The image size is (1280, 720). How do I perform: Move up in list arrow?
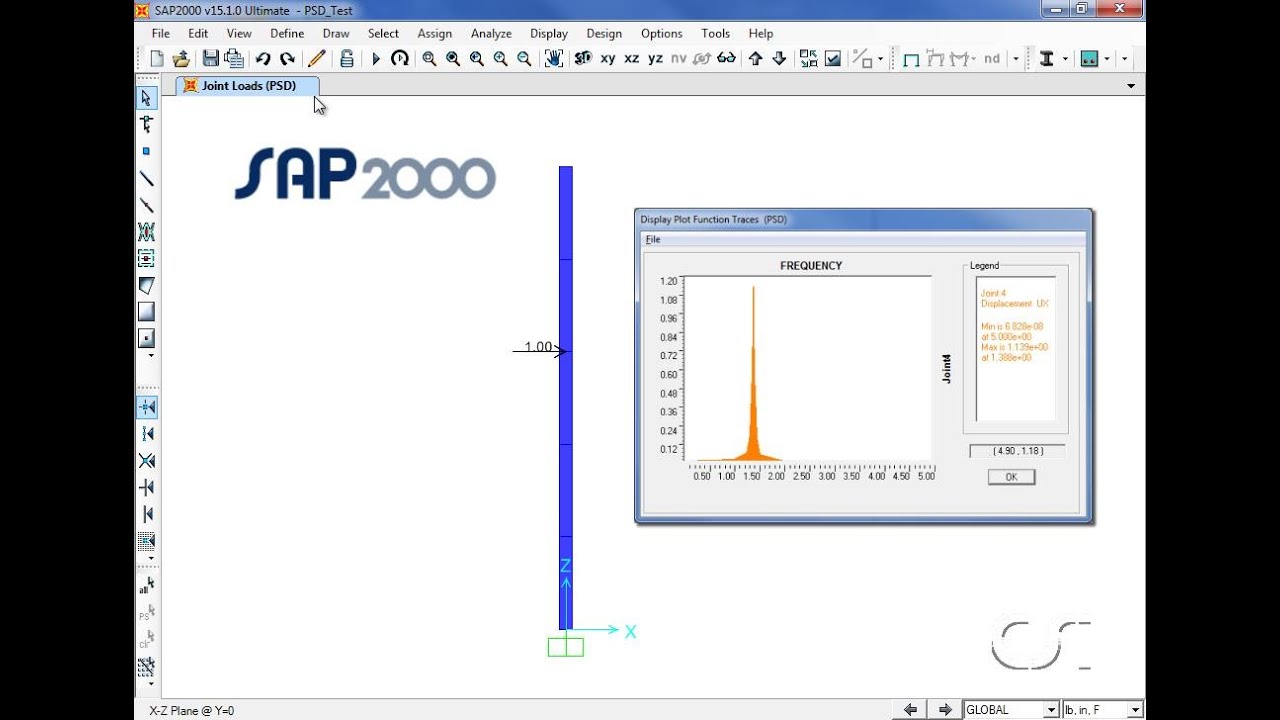pyautogui.click(x=755, y=59)
